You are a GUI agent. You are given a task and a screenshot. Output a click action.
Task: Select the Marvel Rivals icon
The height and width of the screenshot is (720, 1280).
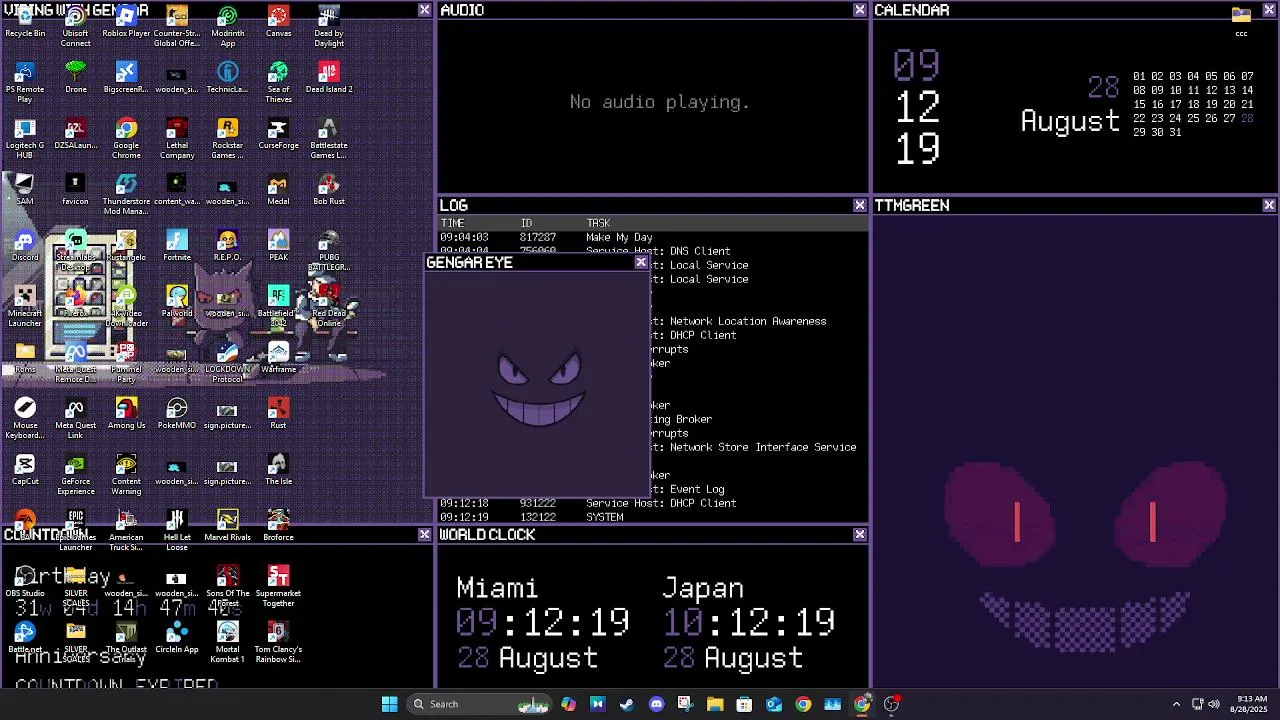click(x=227, y=527)
